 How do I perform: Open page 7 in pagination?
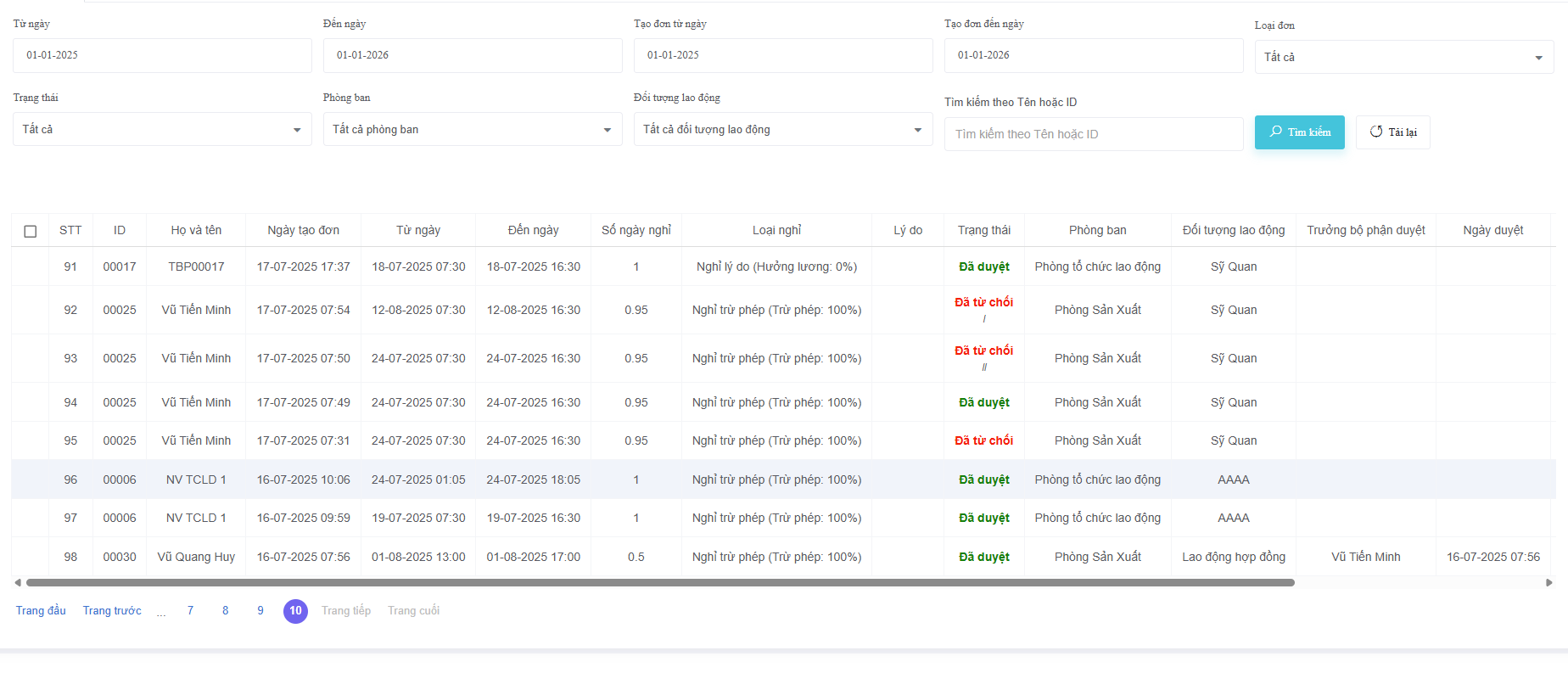click(190, 611)
